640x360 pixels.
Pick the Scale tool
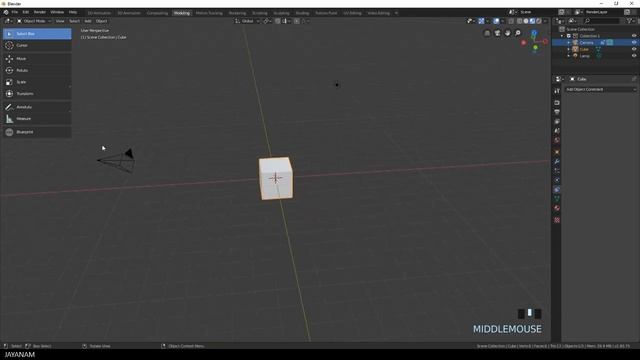(37, 82)
